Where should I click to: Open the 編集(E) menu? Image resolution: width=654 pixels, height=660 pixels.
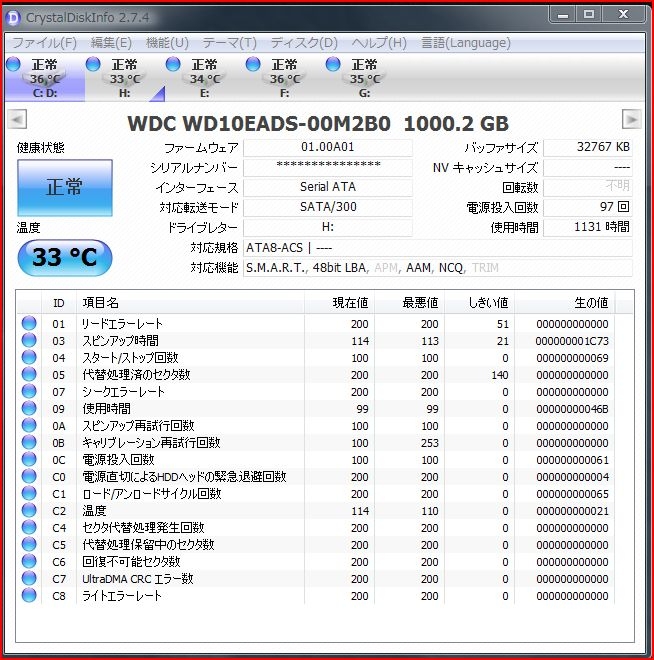[x=111, y=43]
